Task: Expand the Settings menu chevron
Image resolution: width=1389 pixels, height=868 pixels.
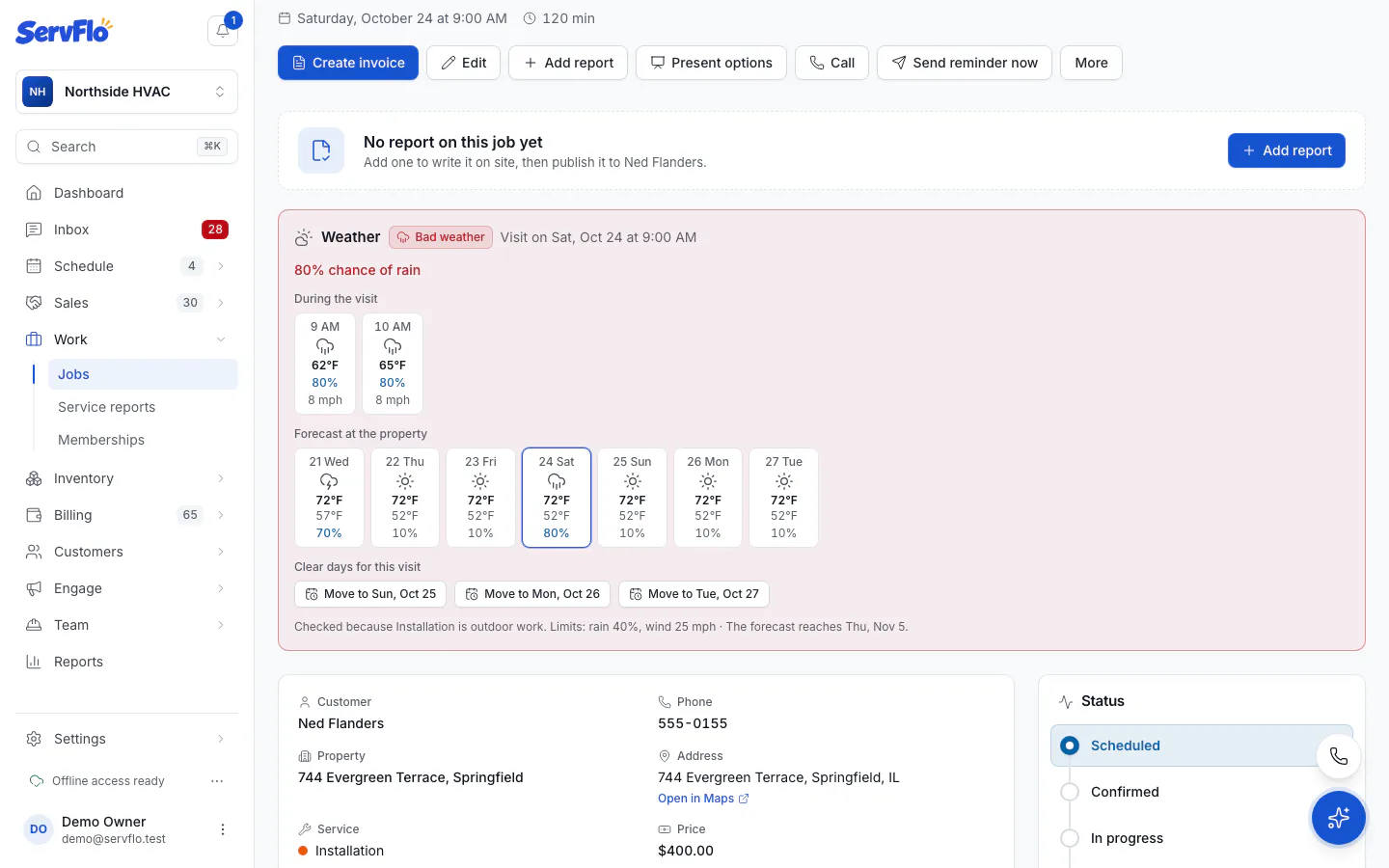Action: click(x=221, y=739)
